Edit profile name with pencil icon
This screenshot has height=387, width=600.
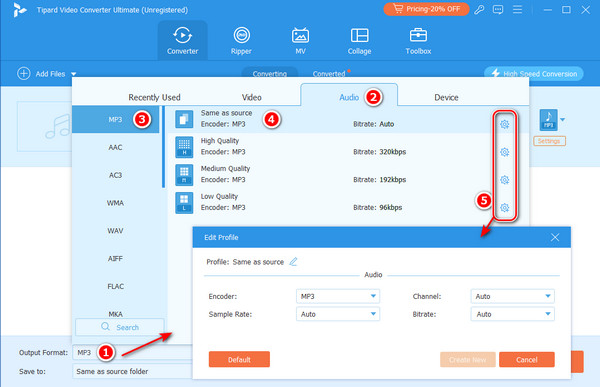point(293,262)
